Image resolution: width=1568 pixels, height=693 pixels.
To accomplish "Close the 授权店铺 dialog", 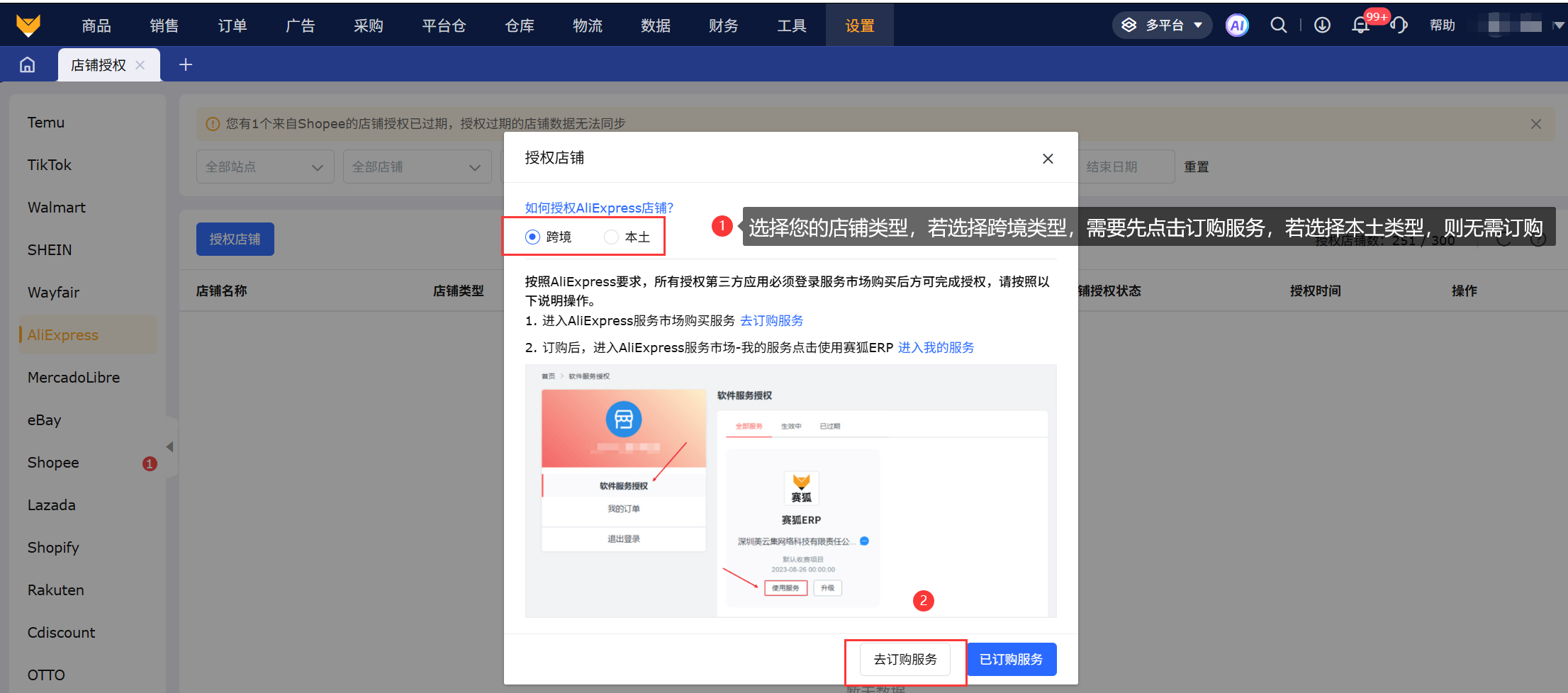I will tap(1048, 159).
